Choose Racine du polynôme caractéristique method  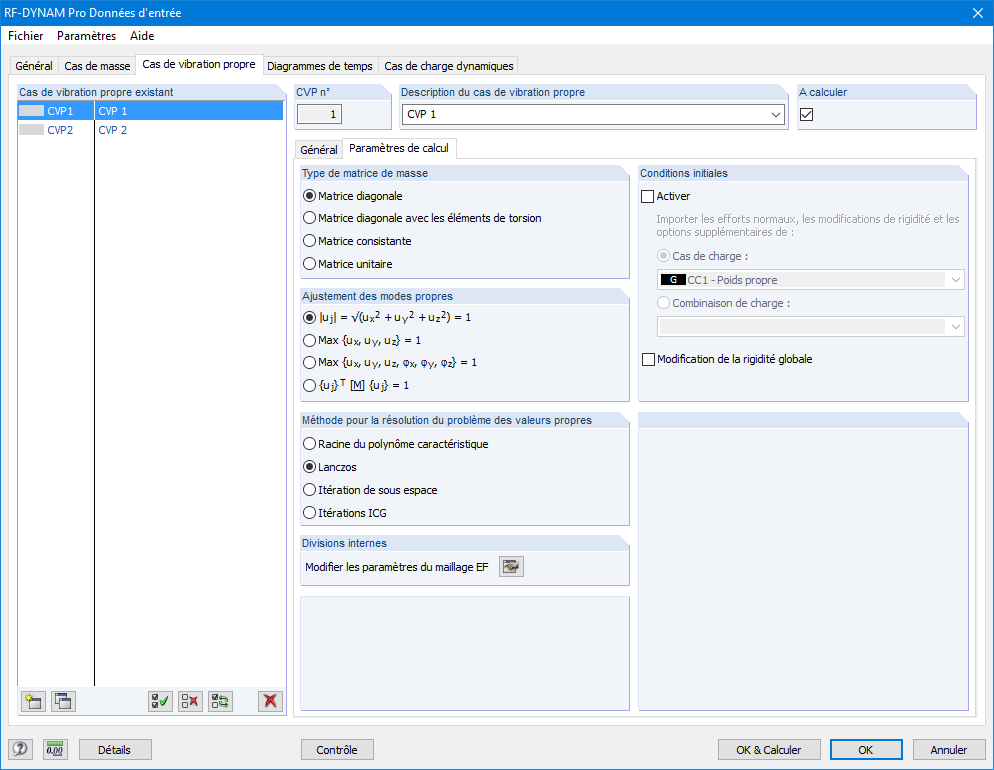(396, 444)
